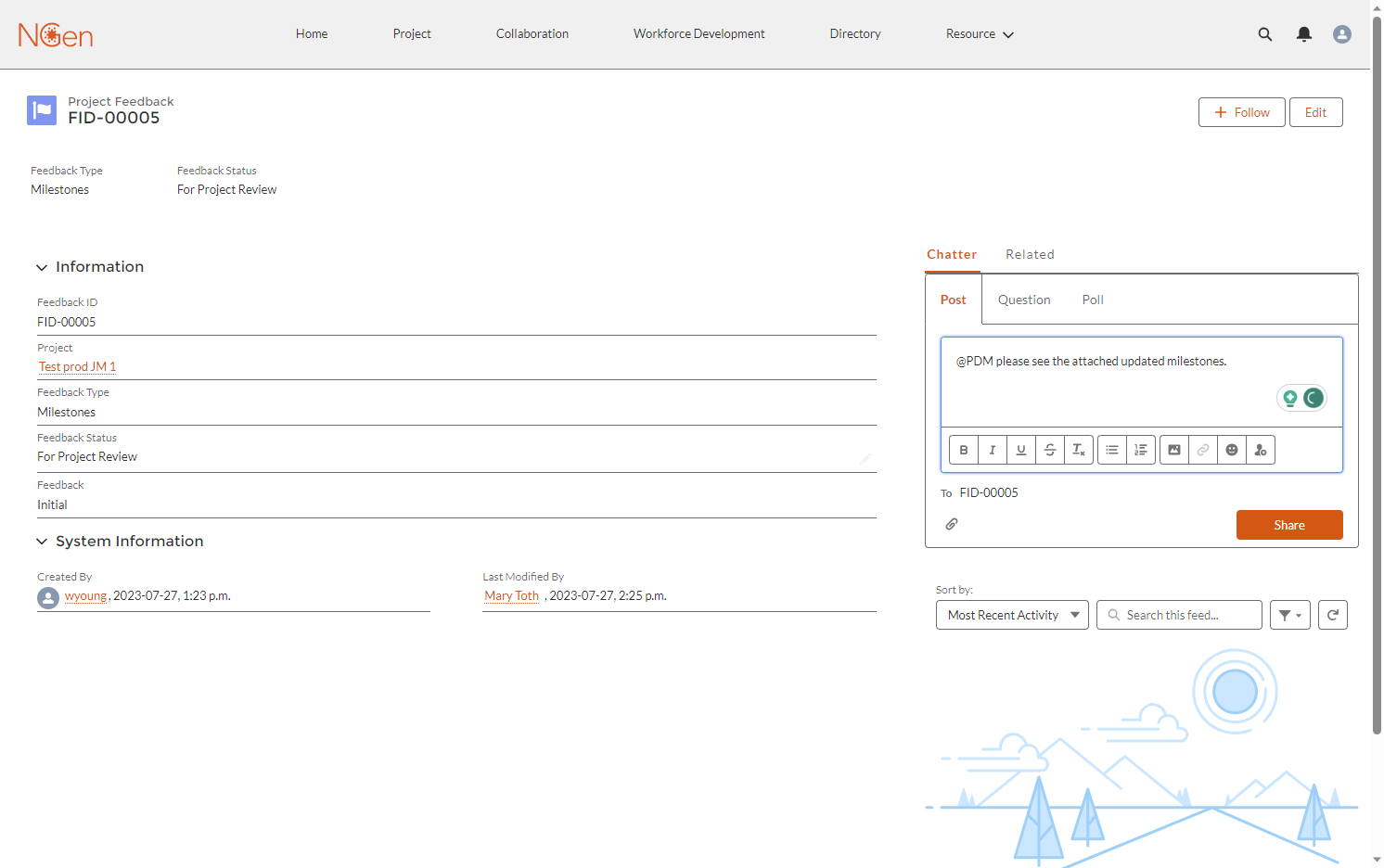
Task: Edit Feedback Status with the pencil icon
Action: click(x=865, y=458)
